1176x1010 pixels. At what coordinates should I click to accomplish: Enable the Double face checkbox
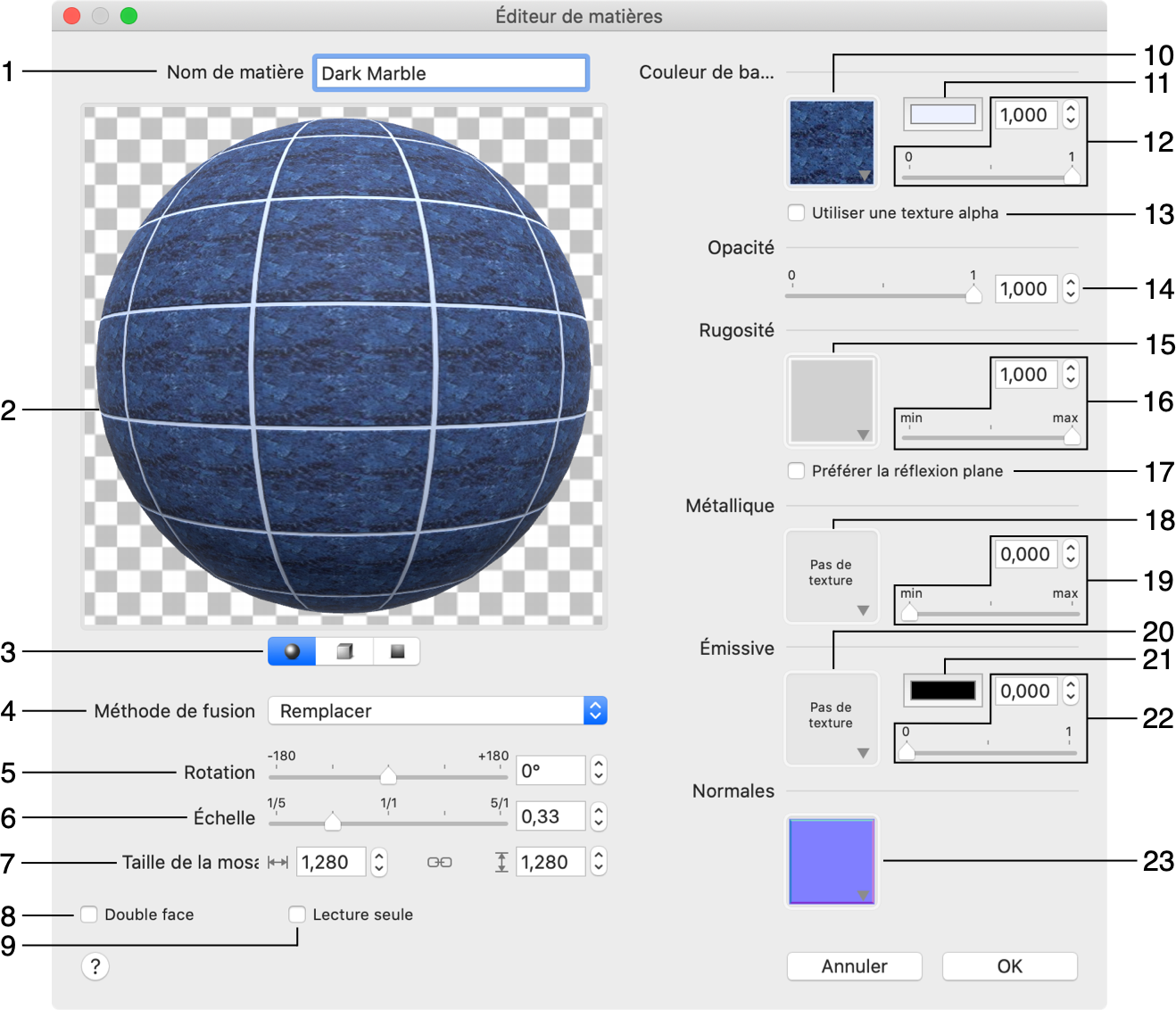click(89, 915)
